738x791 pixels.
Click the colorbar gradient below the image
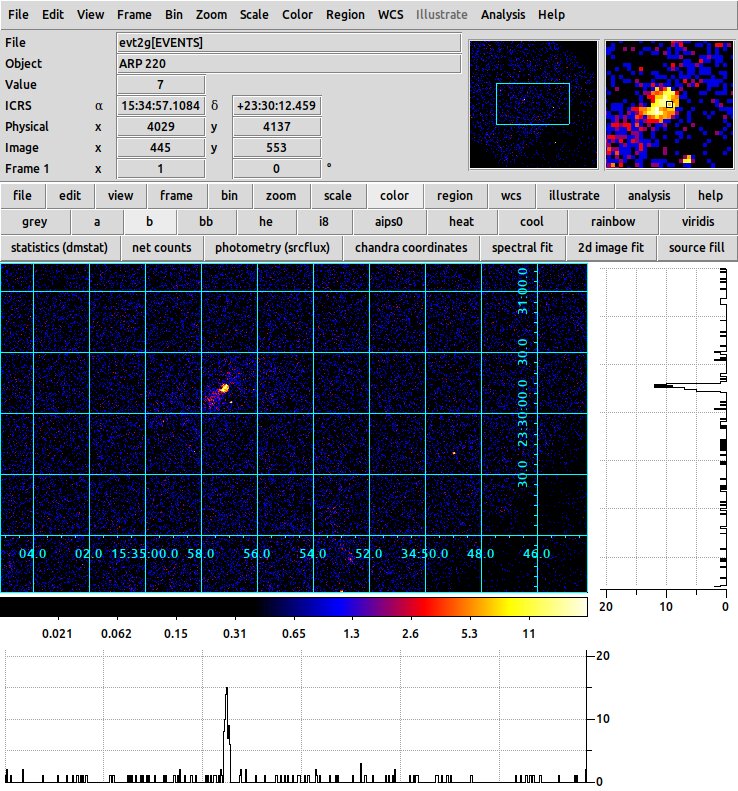(x=294, y=607)
